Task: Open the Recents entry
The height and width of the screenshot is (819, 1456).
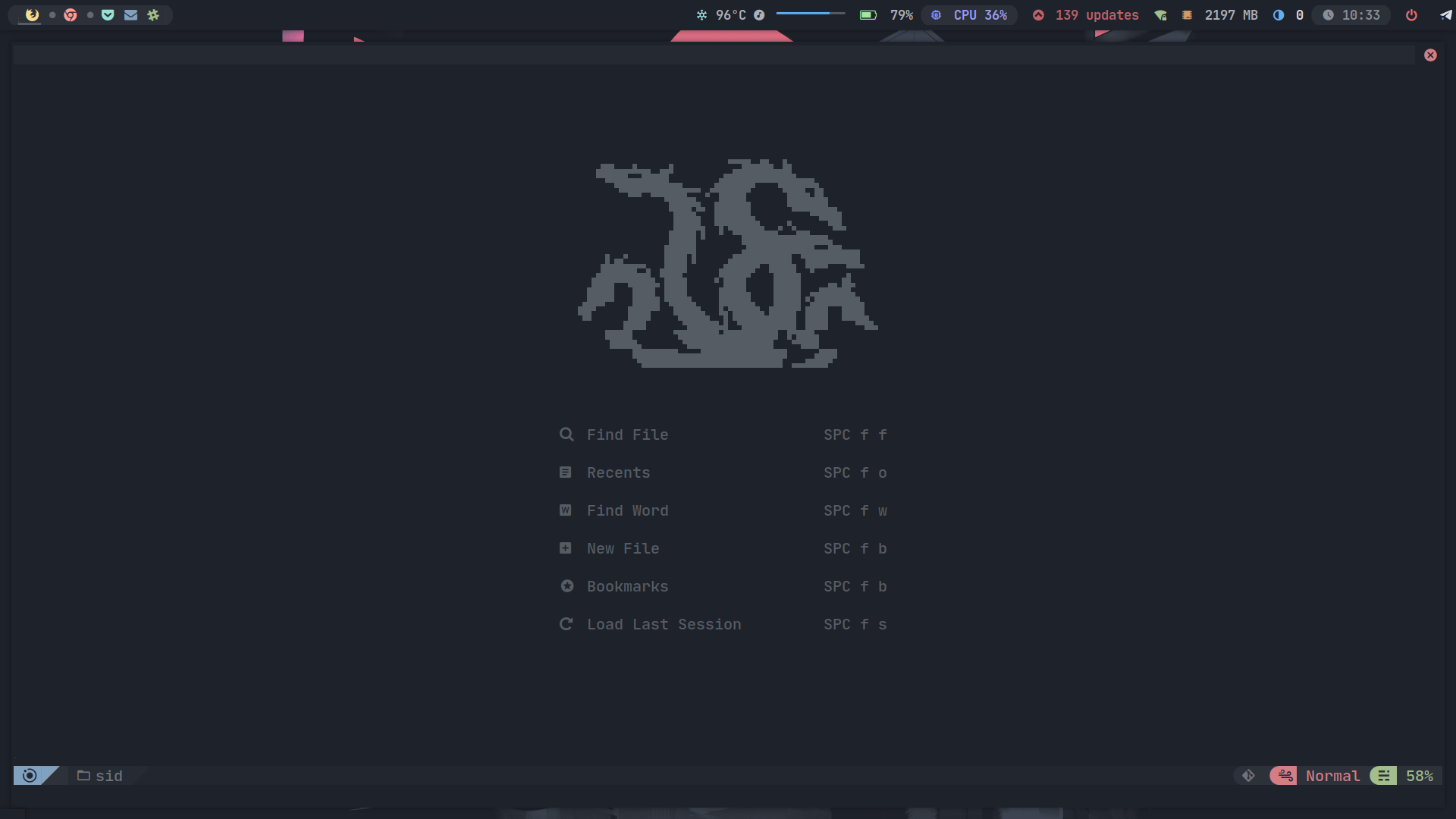Action: point(618,472)
